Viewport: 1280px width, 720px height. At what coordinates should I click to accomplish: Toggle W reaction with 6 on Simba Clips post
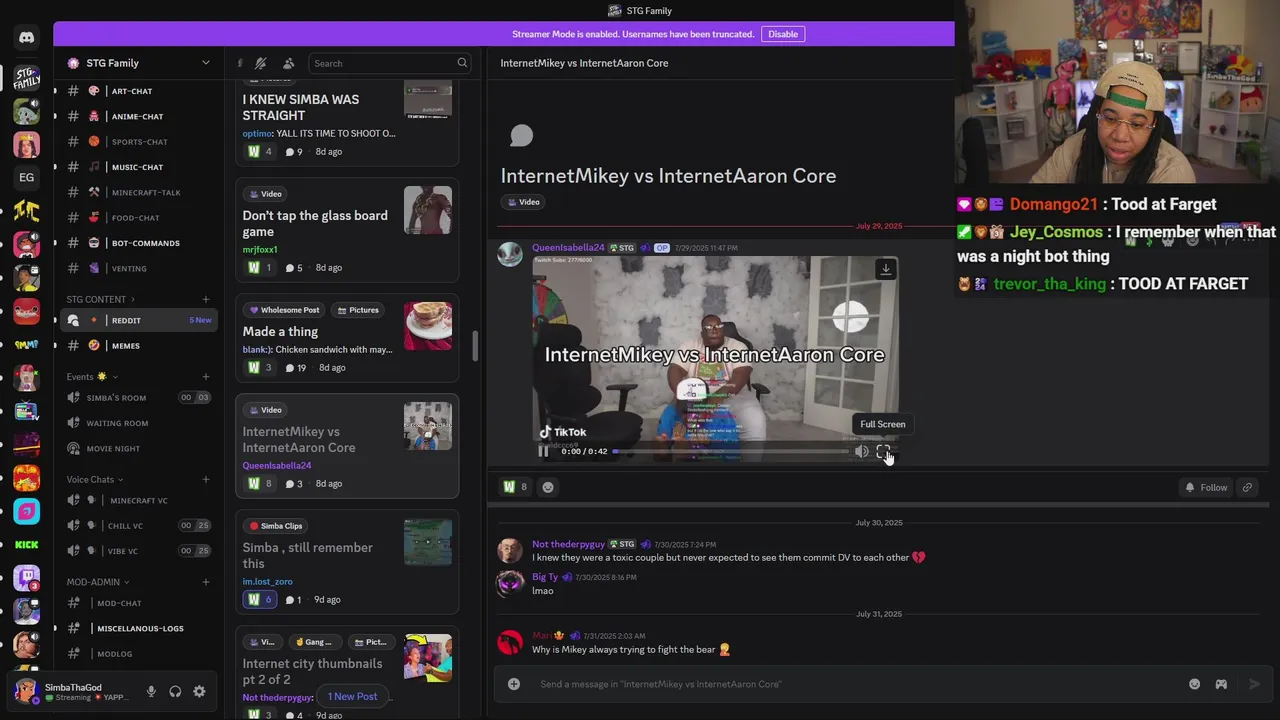coord(259,599)
